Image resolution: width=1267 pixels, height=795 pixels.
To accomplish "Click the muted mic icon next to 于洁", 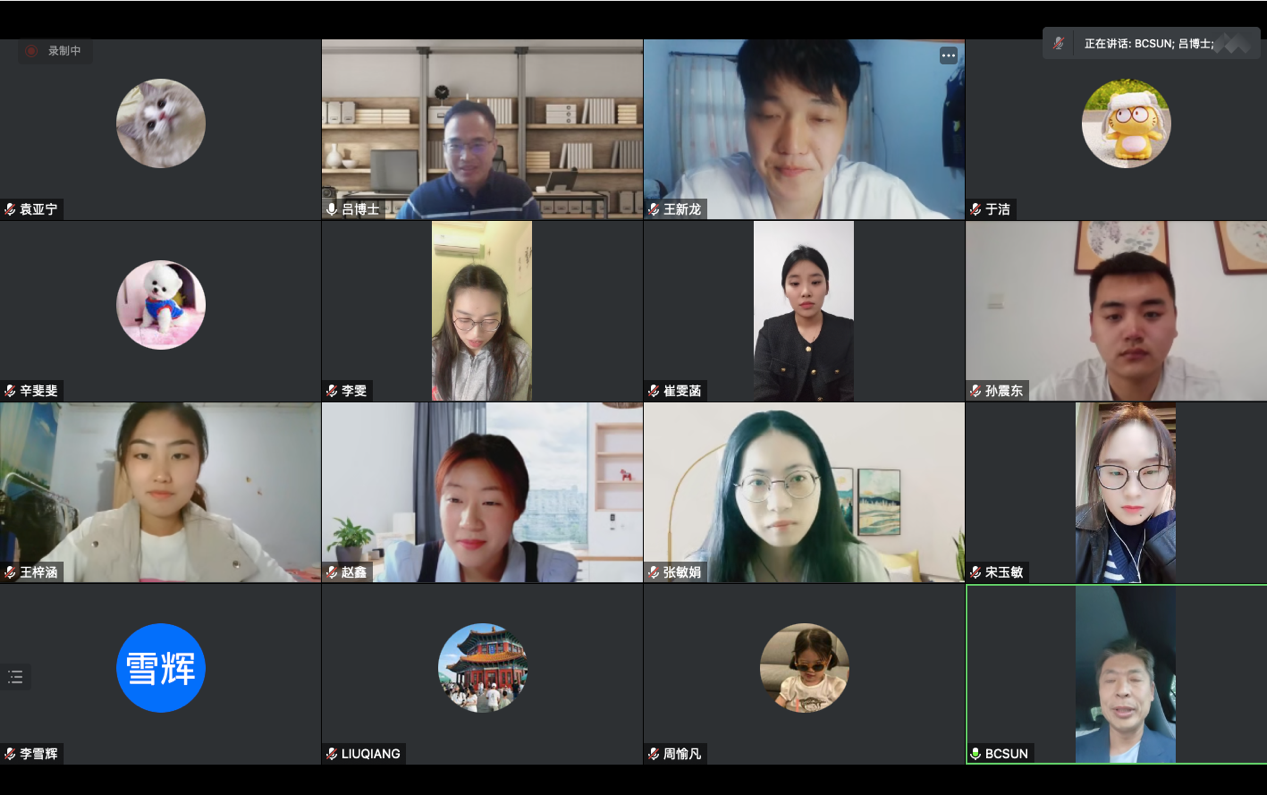I will (976, 209).
